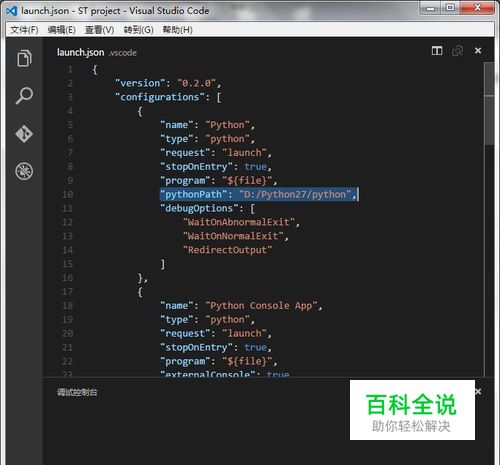The height and width of the screenshot is (465, 500).
Task: Click "${file}" value on line 9
Action: pyautogui.click(x=247, y=181)
